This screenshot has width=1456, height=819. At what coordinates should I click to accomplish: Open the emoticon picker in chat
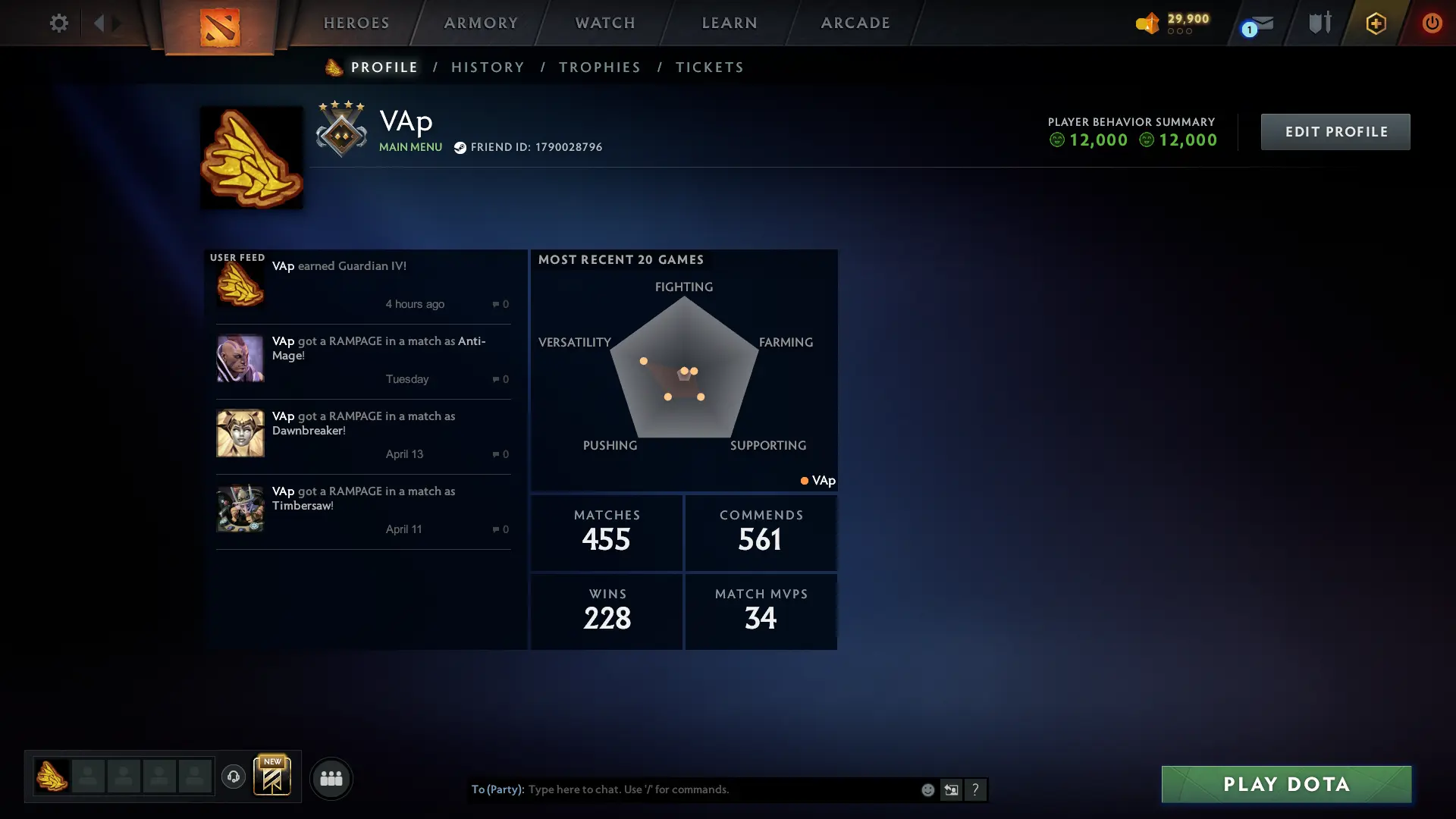[927, 789]
